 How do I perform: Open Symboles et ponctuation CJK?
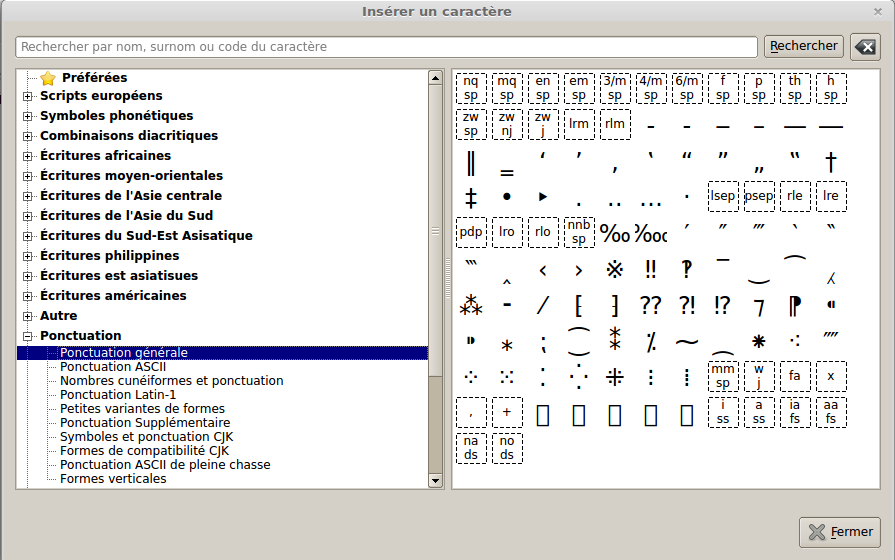tap(147, 437)
